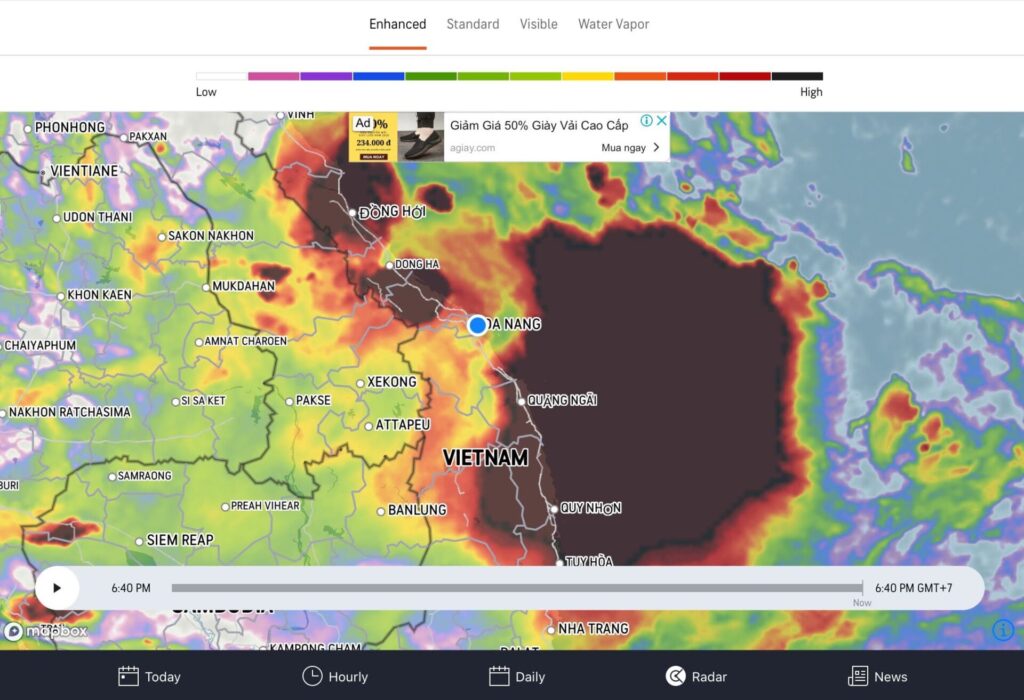
Task: Click the Banlung city label
Action: coord(417,510)
